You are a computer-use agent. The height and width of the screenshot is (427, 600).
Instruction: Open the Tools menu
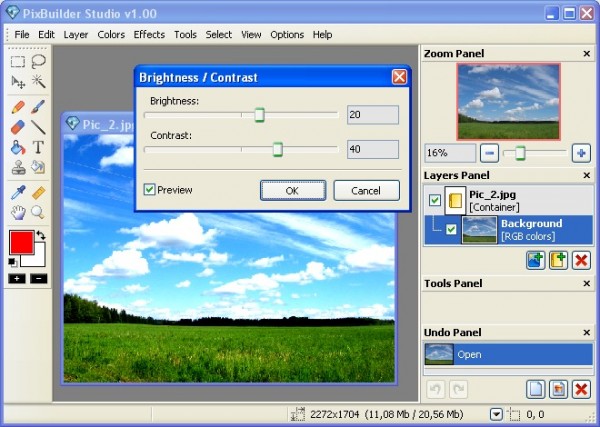pyautogui.click(x=185, y=34)
